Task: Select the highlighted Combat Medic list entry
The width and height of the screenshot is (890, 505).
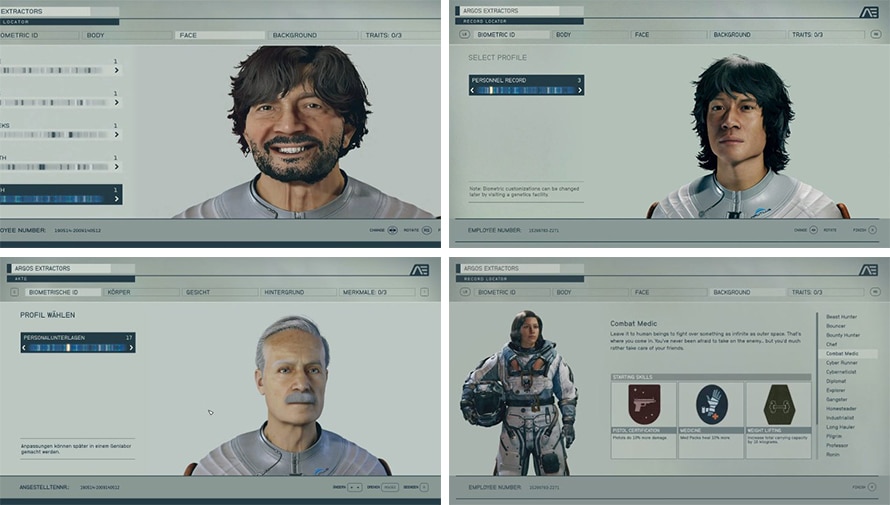Action: (x=850, y=354)
